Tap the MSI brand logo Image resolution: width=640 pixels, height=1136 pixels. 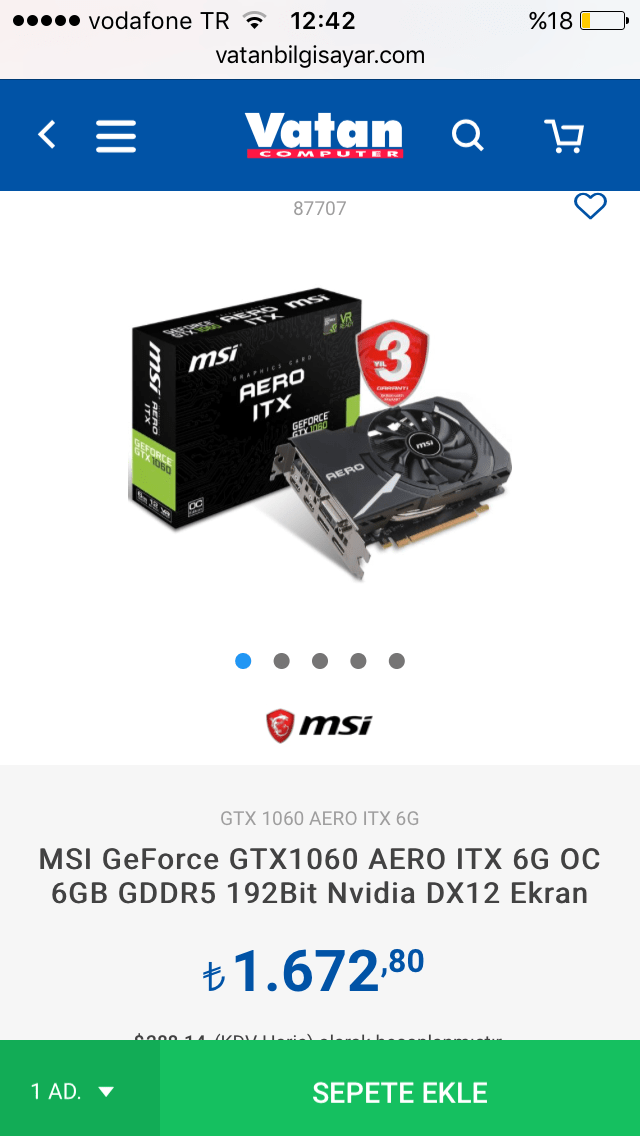coord(319,725)
